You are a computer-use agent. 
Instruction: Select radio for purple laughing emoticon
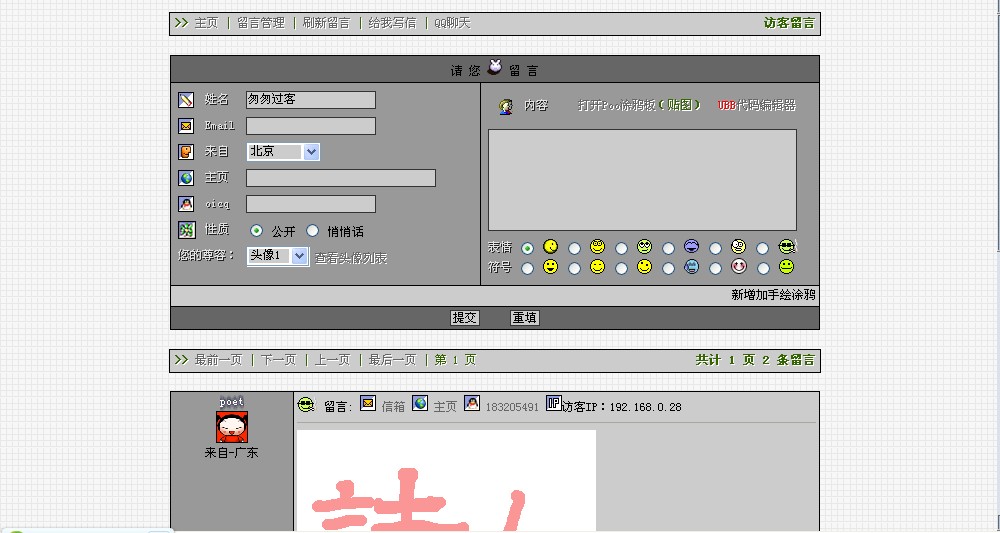668,248
